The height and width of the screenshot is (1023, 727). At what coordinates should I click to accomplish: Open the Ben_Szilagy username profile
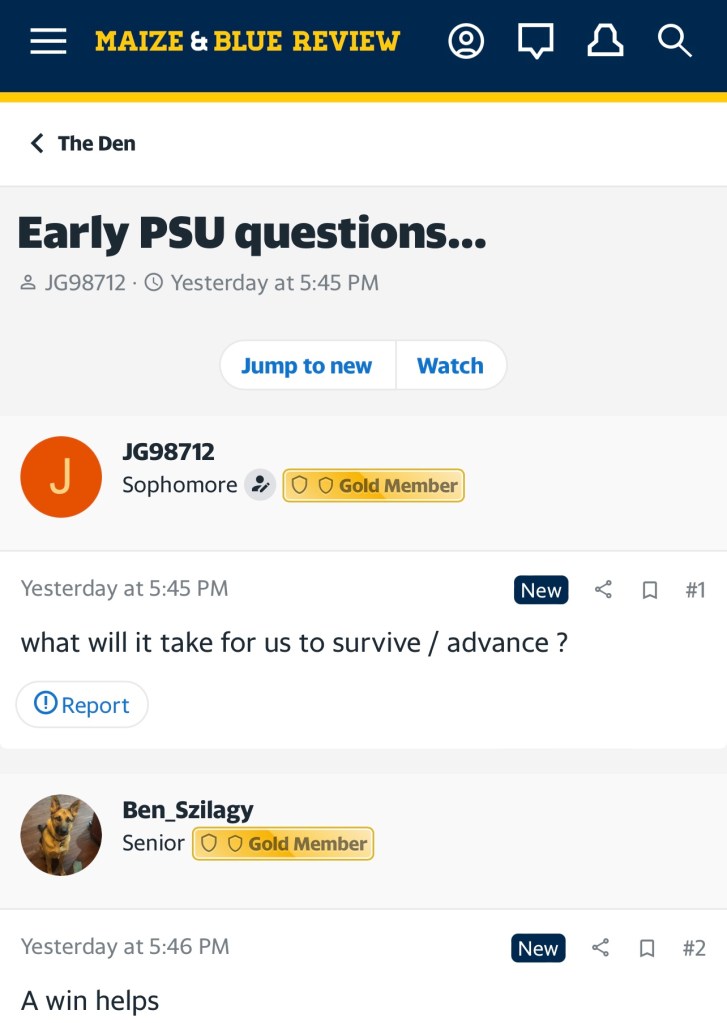(188, 810)
